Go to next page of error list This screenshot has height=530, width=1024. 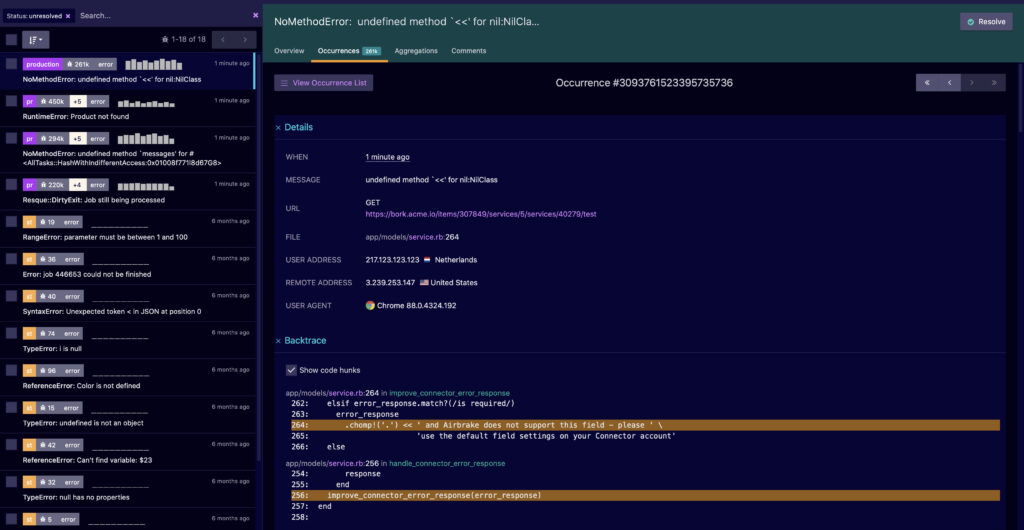click(245, 40)
